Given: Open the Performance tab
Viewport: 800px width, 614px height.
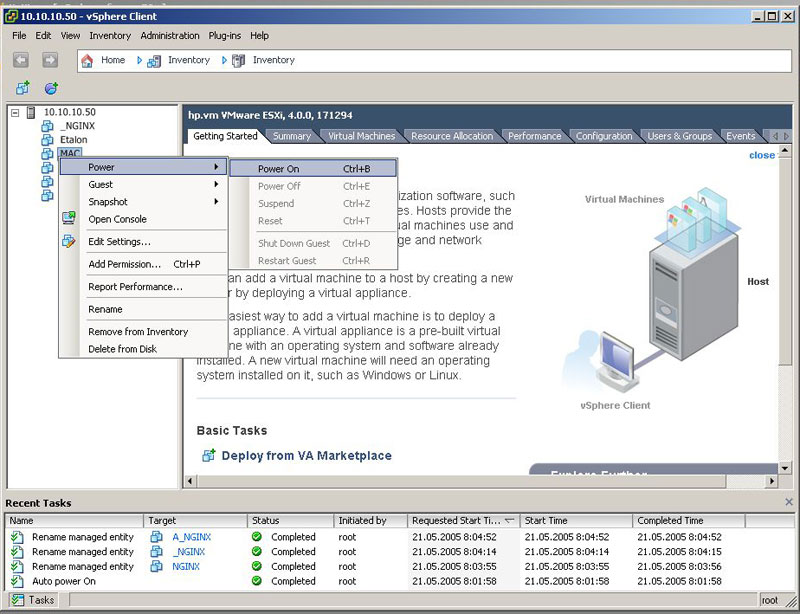Looking at the screenshot, I should click(534, 136).
